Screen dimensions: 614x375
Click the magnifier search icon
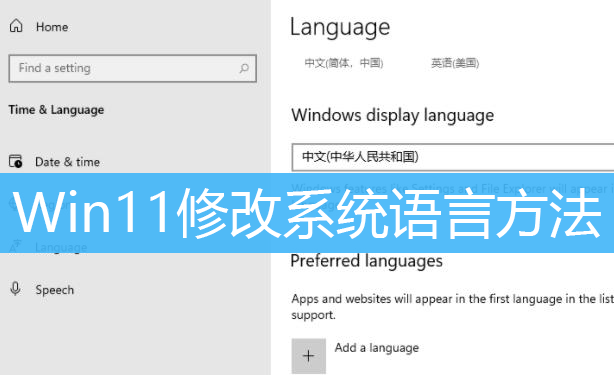[x=244, y=69]
